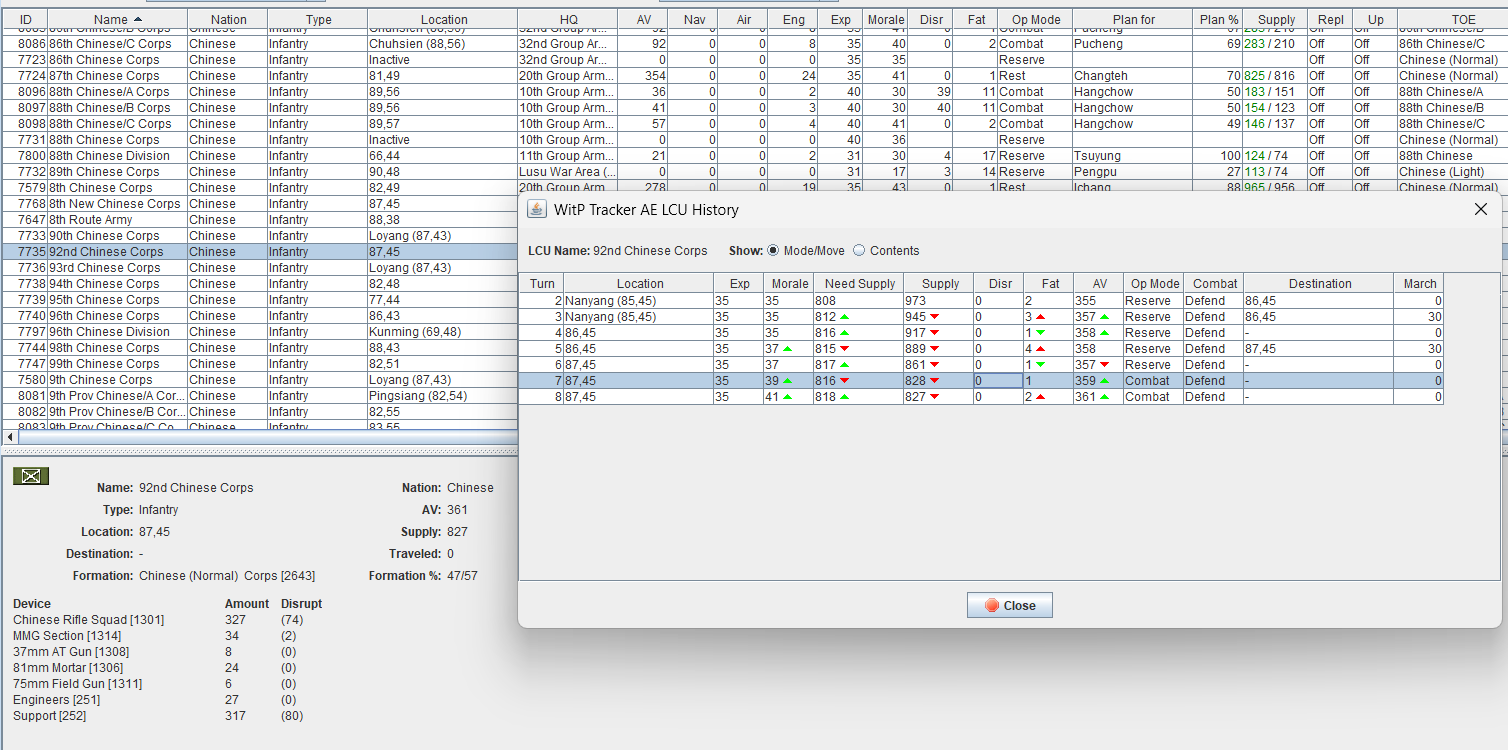Screen dimensions: 1508x750
Task: Click the Close button in LCU History
Action: click(1009, 605)
